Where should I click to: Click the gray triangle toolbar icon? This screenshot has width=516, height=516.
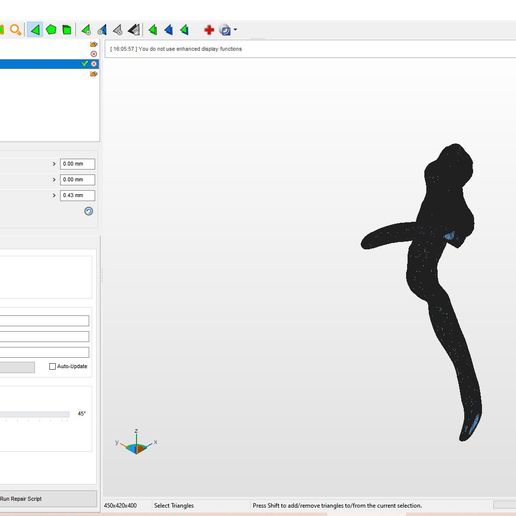[118, 30]
